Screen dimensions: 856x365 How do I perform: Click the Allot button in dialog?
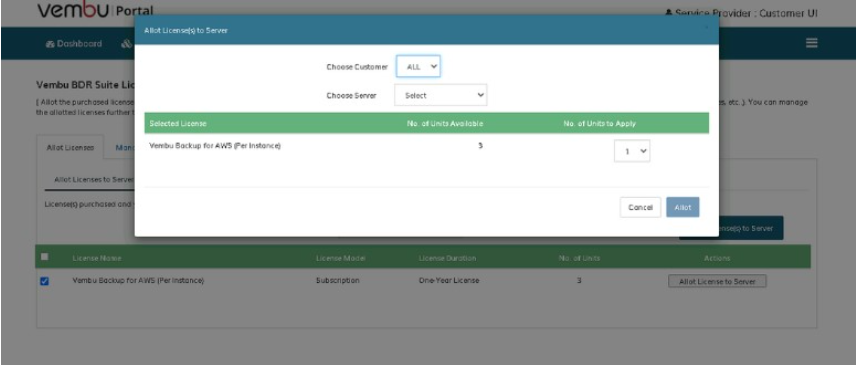(682, 207)
